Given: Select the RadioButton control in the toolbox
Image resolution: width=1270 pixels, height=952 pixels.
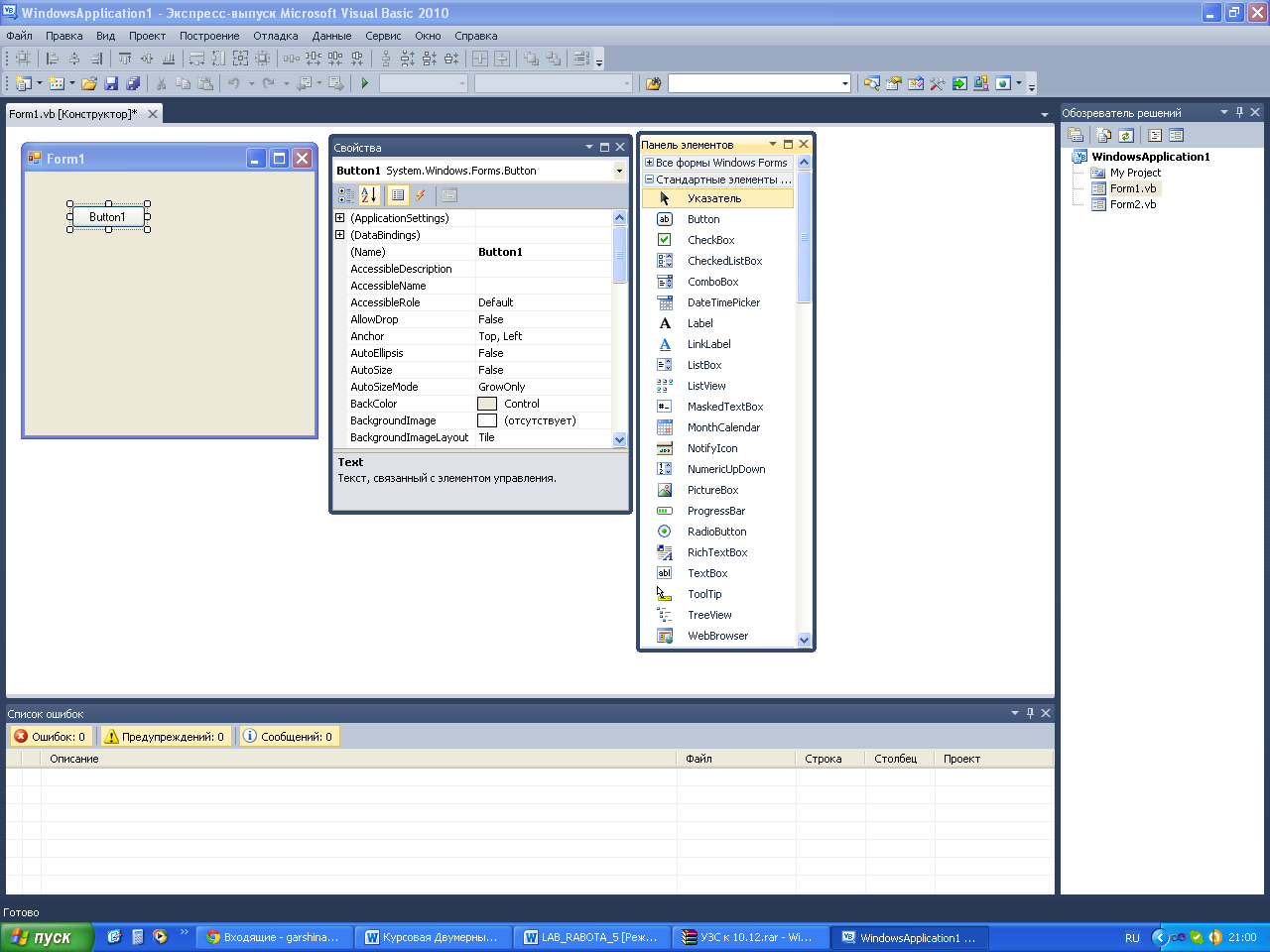Looking at the screenshot, I should coord(717,532).
